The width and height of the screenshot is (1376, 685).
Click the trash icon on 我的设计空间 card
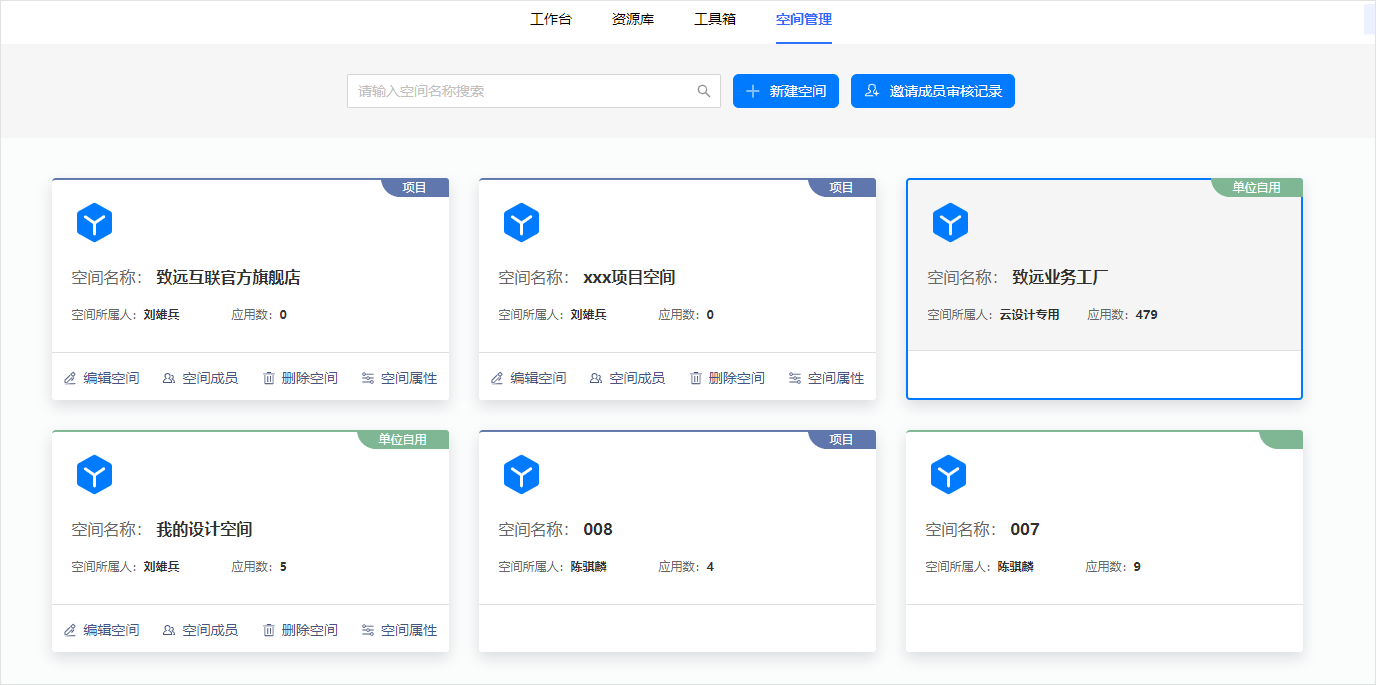point(269,630)
